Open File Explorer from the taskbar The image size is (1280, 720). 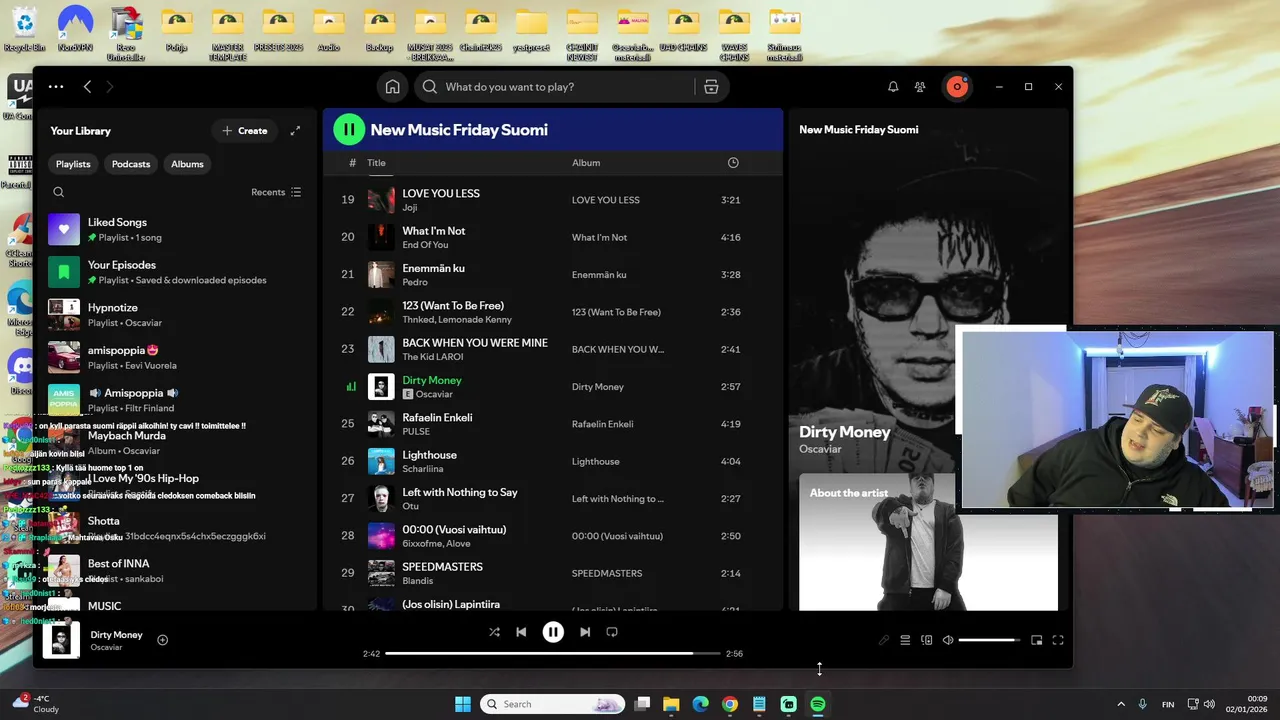(x=671, y=704)
